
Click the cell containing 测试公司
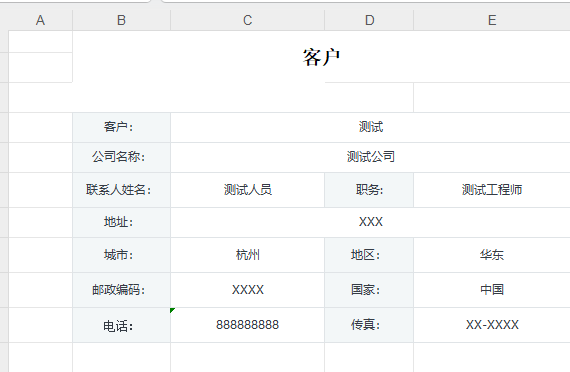370,157
